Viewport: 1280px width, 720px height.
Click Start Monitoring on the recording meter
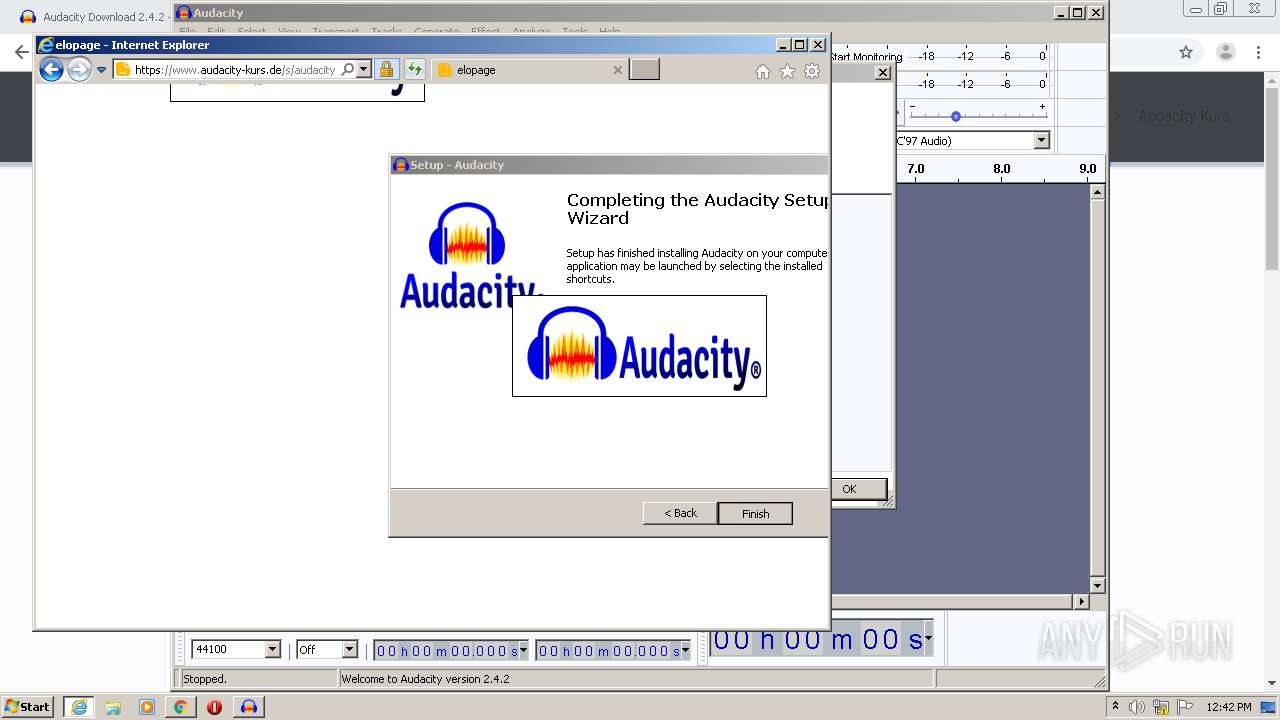pos(866,57)
